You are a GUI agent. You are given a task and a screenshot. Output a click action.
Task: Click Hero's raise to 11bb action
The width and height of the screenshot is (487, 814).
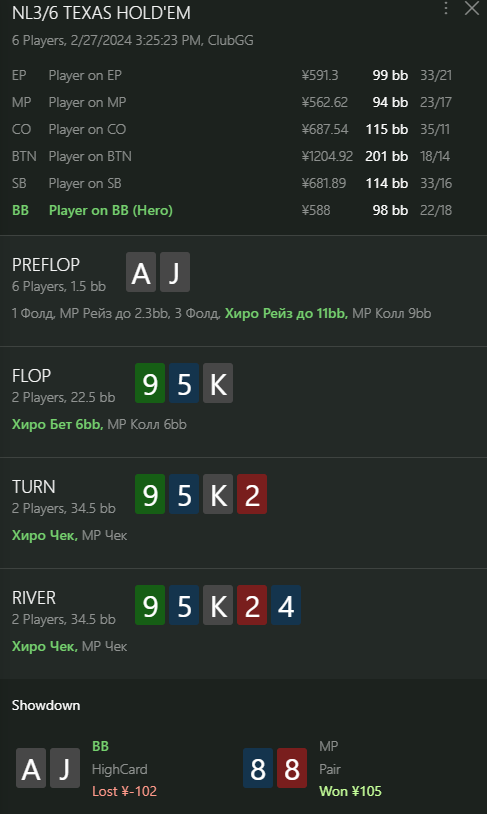286,314
